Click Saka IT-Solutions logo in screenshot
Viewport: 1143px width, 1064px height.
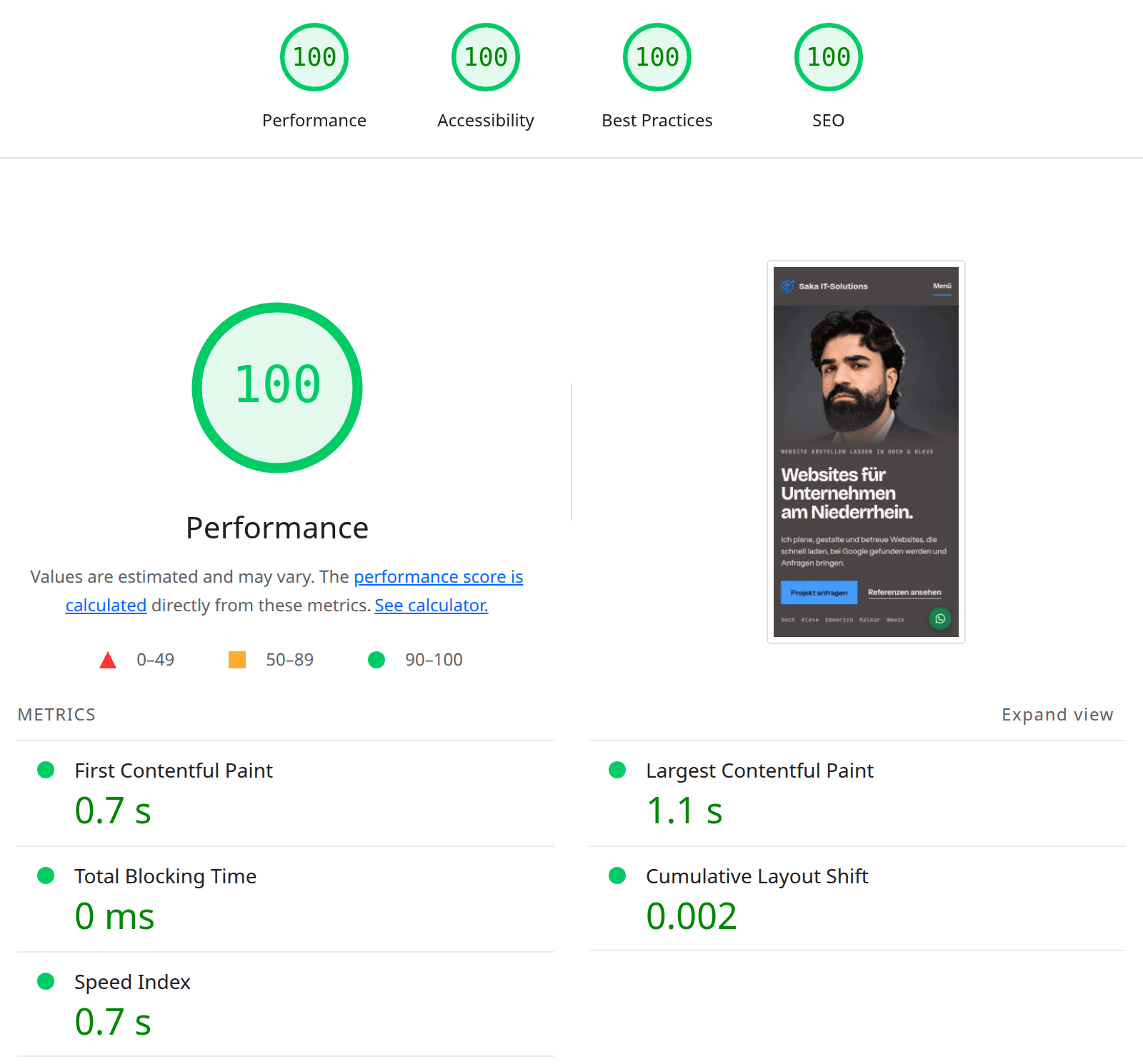coord(787,286)
